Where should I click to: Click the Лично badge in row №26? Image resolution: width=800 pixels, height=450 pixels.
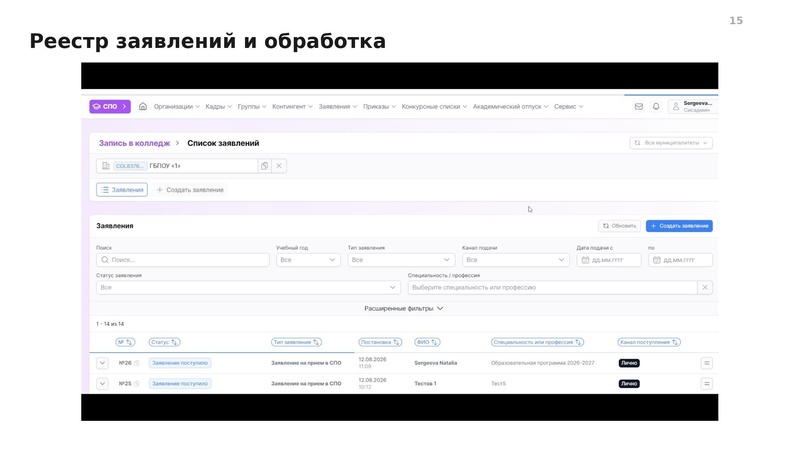click(x=629, y=363)
